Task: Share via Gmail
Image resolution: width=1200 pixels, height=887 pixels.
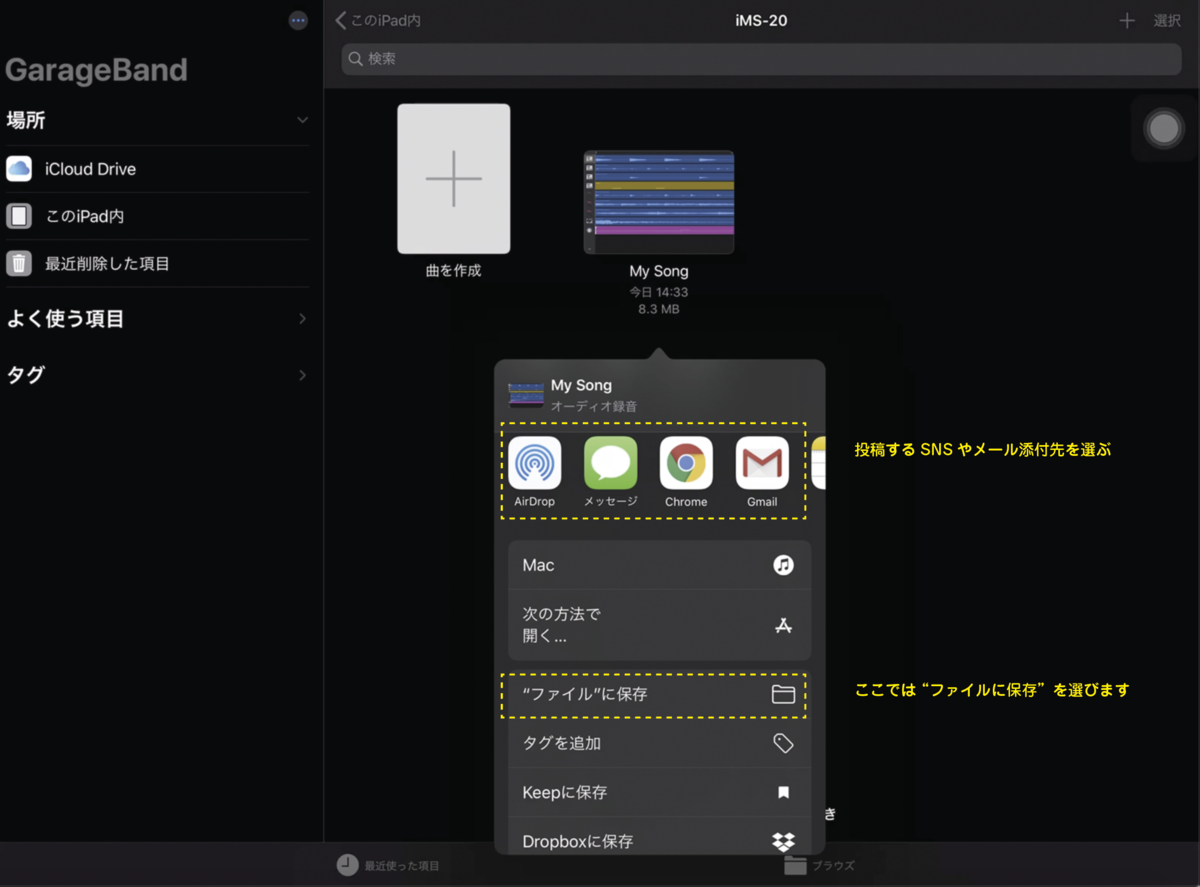Action: (x=762, y=472)
